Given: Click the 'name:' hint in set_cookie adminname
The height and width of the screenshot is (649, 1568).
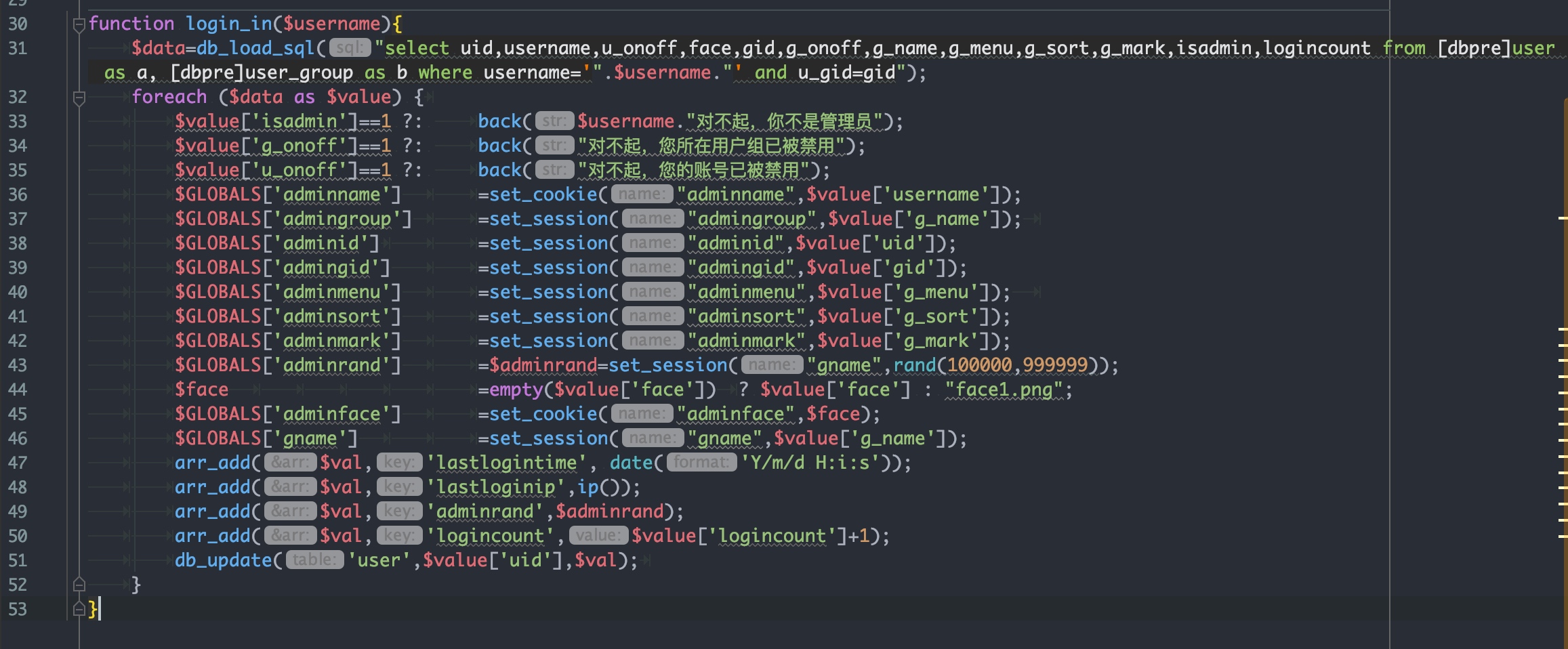Looking at the screenshot, I should pyautogui.click(x=641, y=194).
